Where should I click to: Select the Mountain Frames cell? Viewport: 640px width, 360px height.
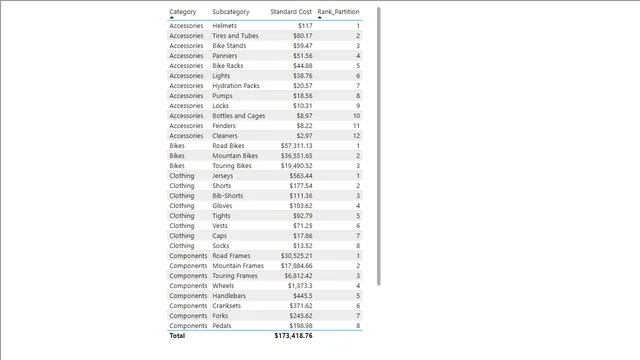coord(238,266)
